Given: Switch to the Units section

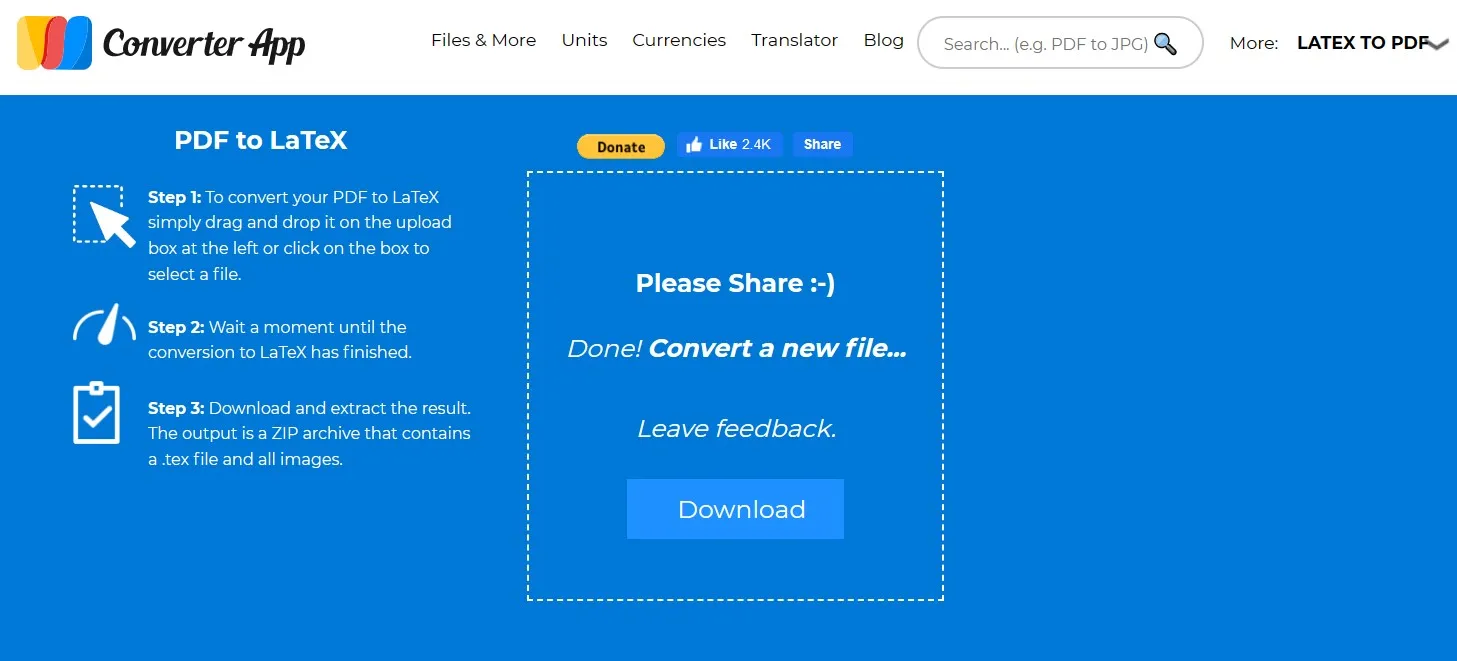Looking at the screenshot, I should tap(584, 40).
